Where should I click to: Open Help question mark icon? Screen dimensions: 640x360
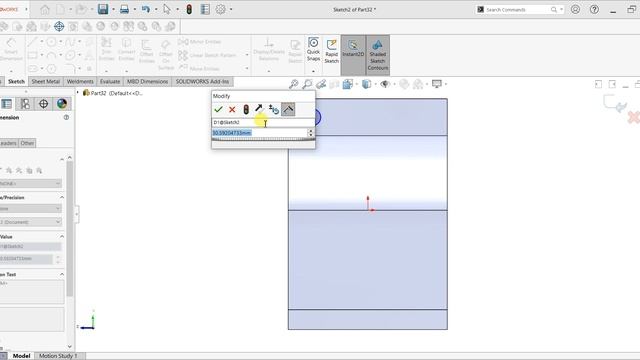pyautogui.click(x=594, y=9)
